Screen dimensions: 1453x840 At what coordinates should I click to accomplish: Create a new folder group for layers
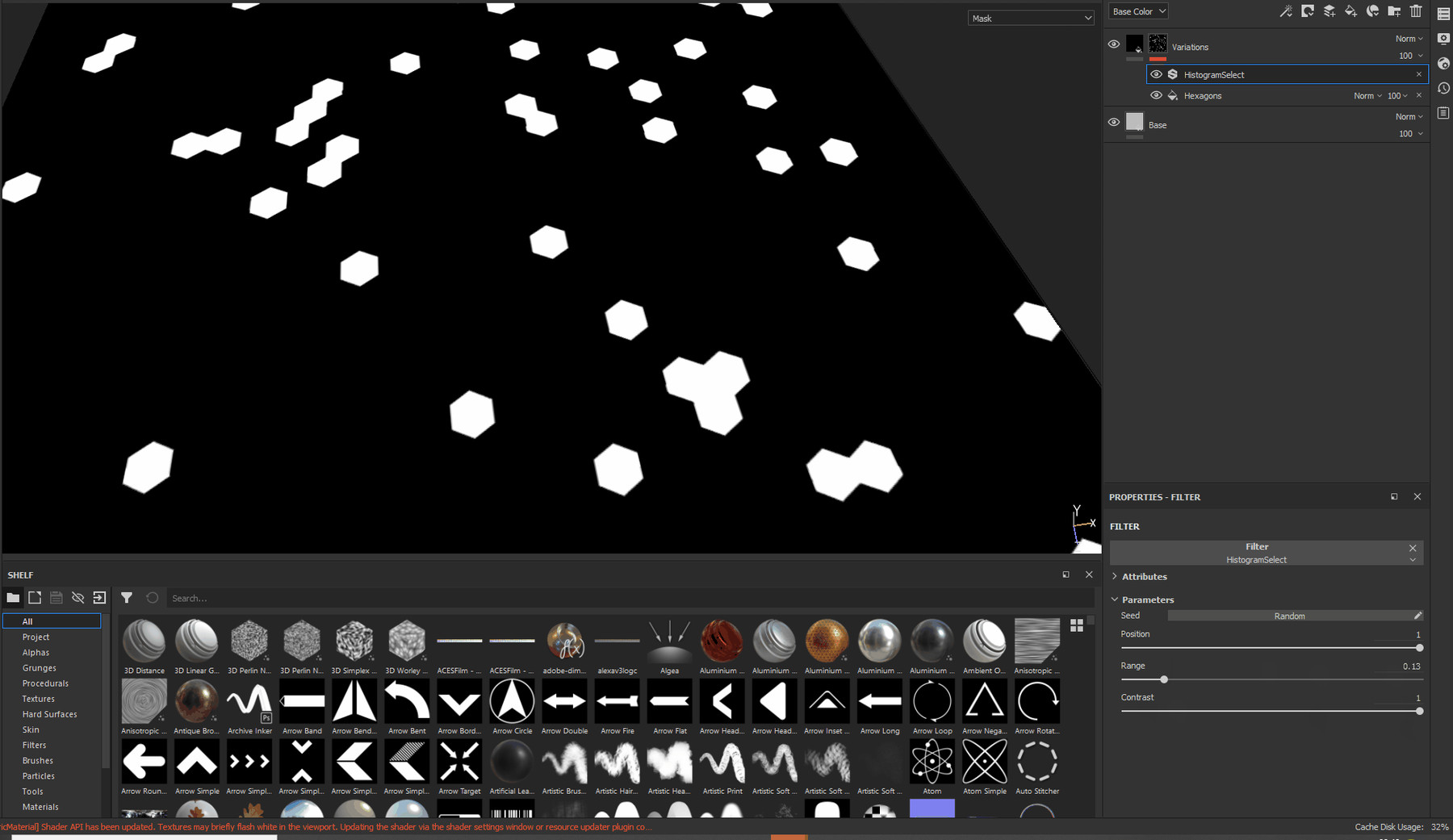[x=1394, y=11]
